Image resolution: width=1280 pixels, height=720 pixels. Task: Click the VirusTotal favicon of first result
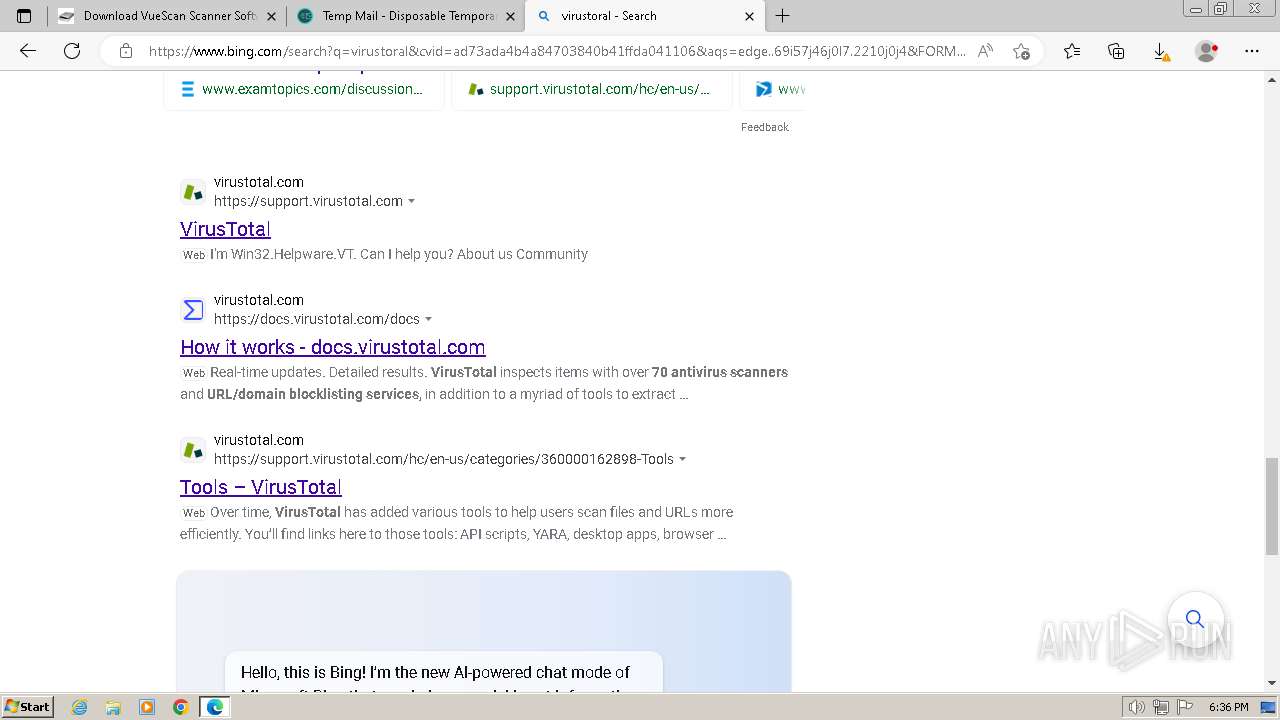193,191
